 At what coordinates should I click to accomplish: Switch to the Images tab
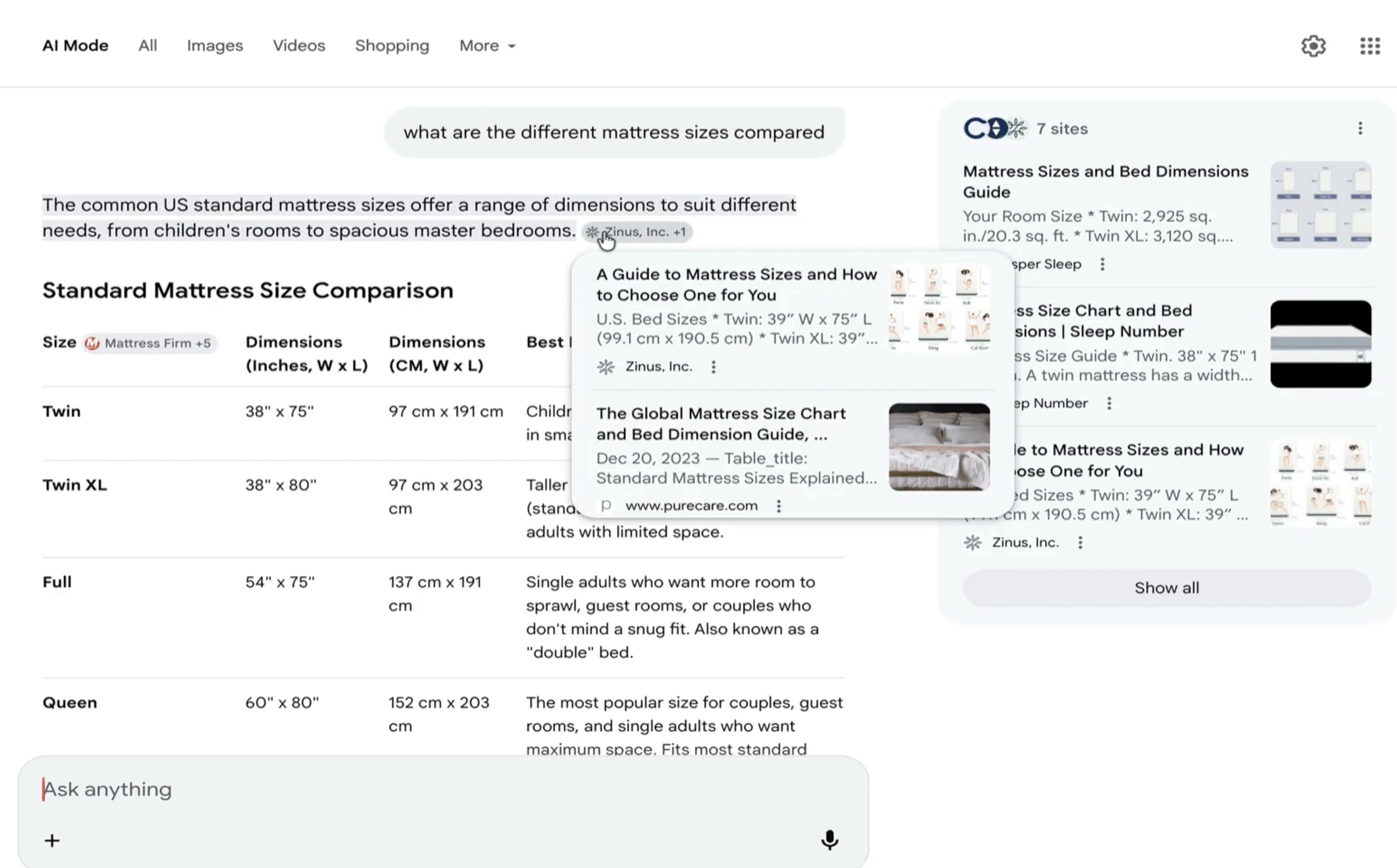tap(214, 45)
